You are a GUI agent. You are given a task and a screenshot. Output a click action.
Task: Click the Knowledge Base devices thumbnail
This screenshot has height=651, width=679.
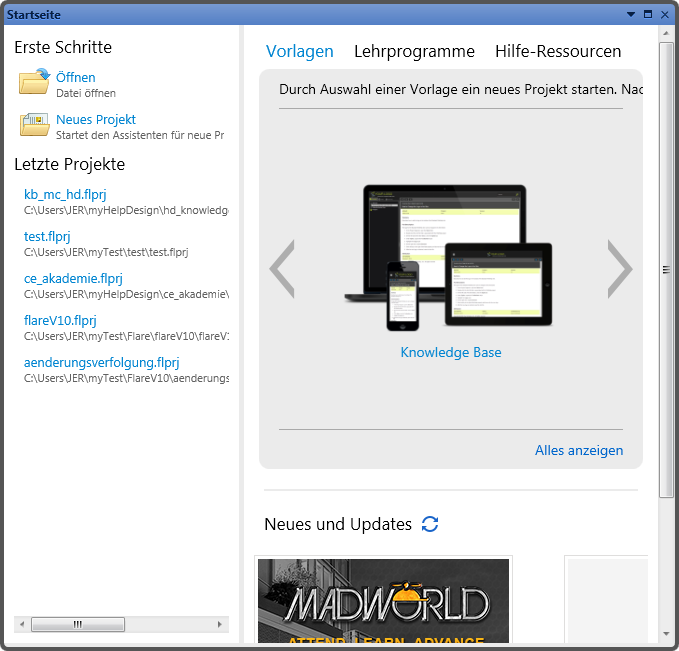[450, 255]
